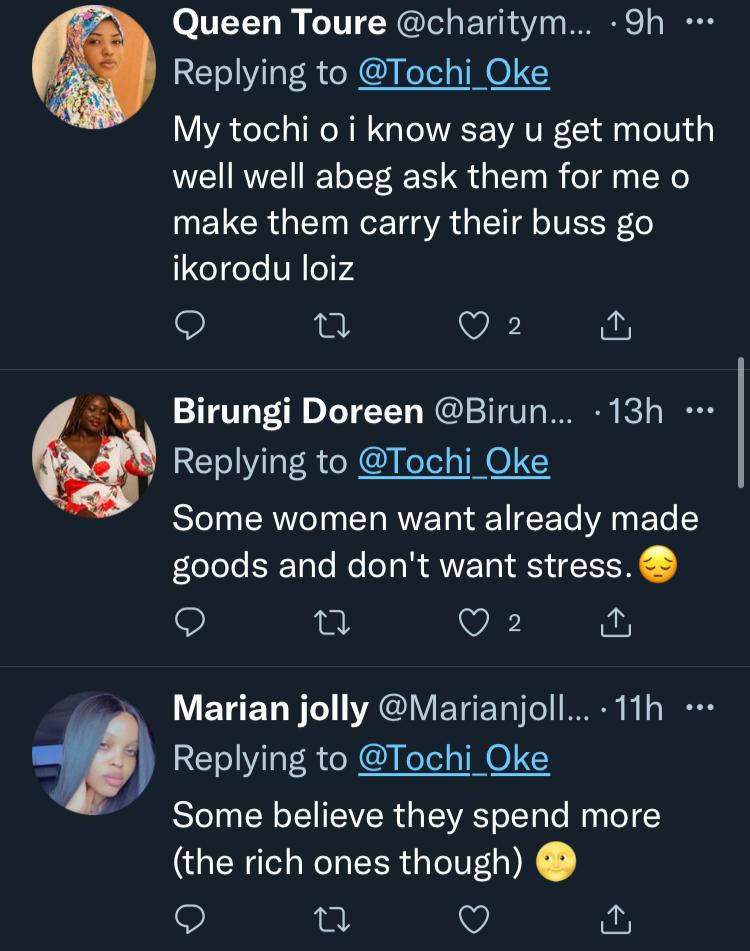The image size is (750, 951).
Task: Reply to Birungi Doreen's tweet
Action: point(190,623)
